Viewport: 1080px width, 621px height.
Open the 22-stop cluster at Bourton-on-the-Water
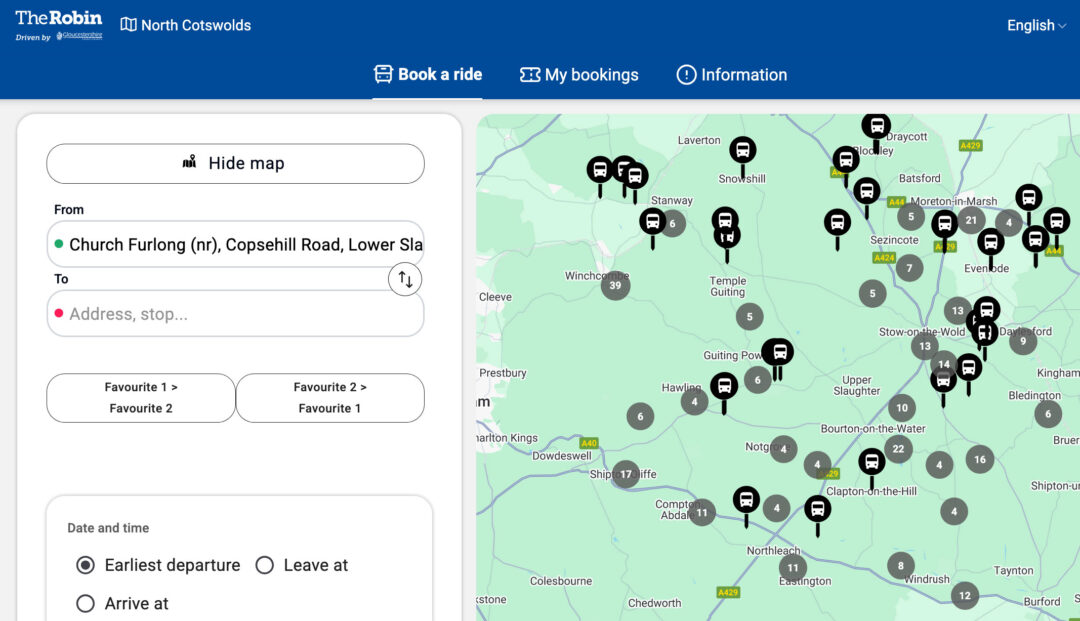(x=898, y=449)
